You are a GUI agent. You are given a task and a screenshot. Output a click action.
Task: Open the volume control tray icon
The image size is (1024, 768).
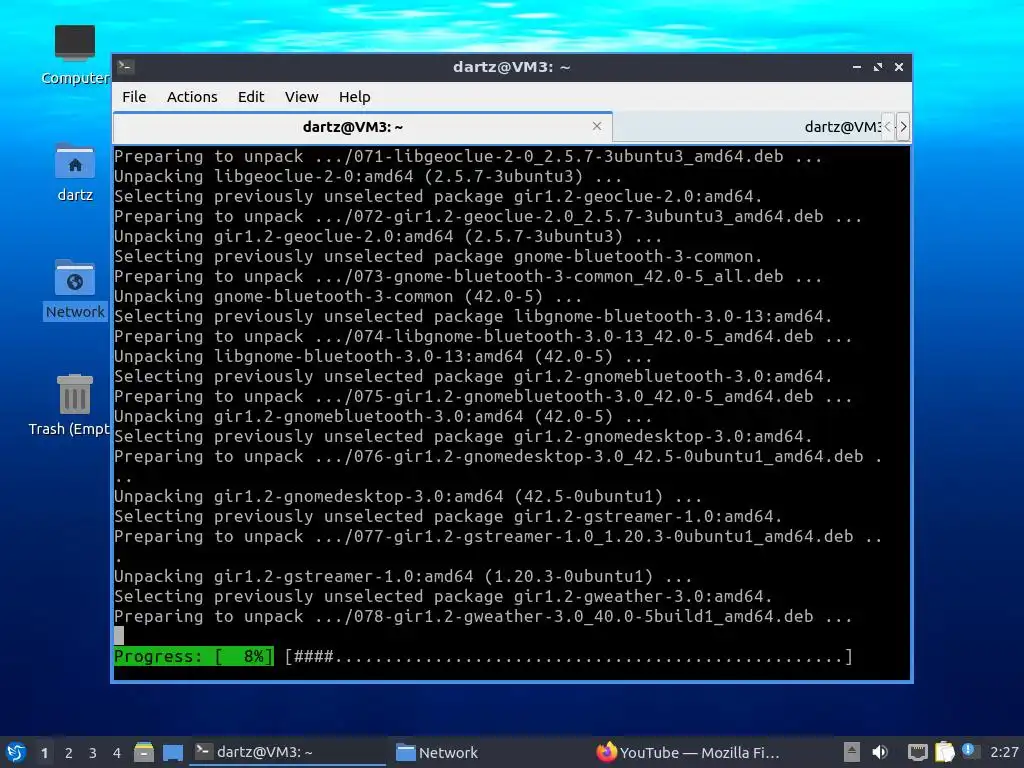[880, 752]
